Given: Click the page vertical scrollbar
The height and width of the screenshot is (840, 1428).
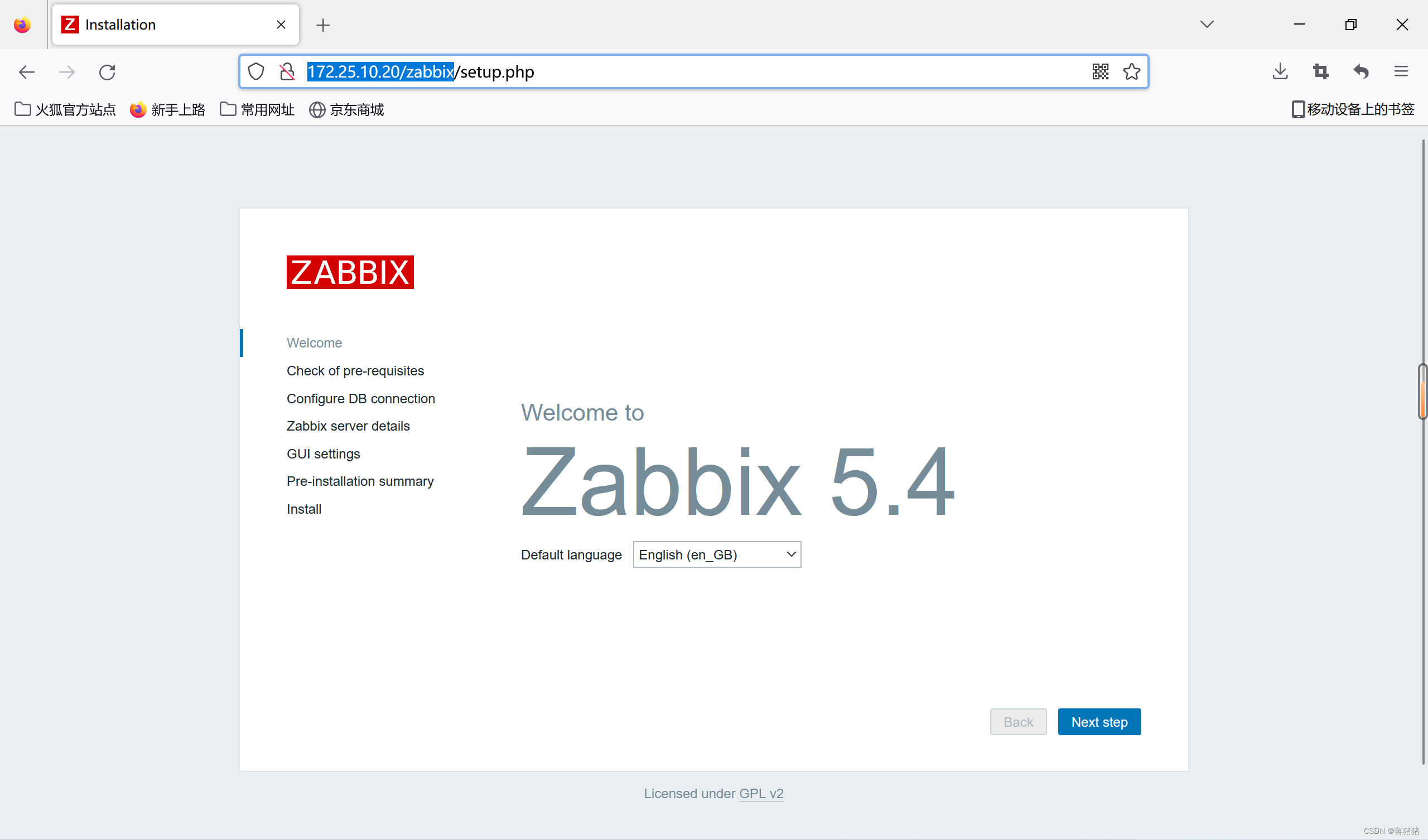Looking at the screenshot, I should pyautogui.click(x=1422, y=392).
